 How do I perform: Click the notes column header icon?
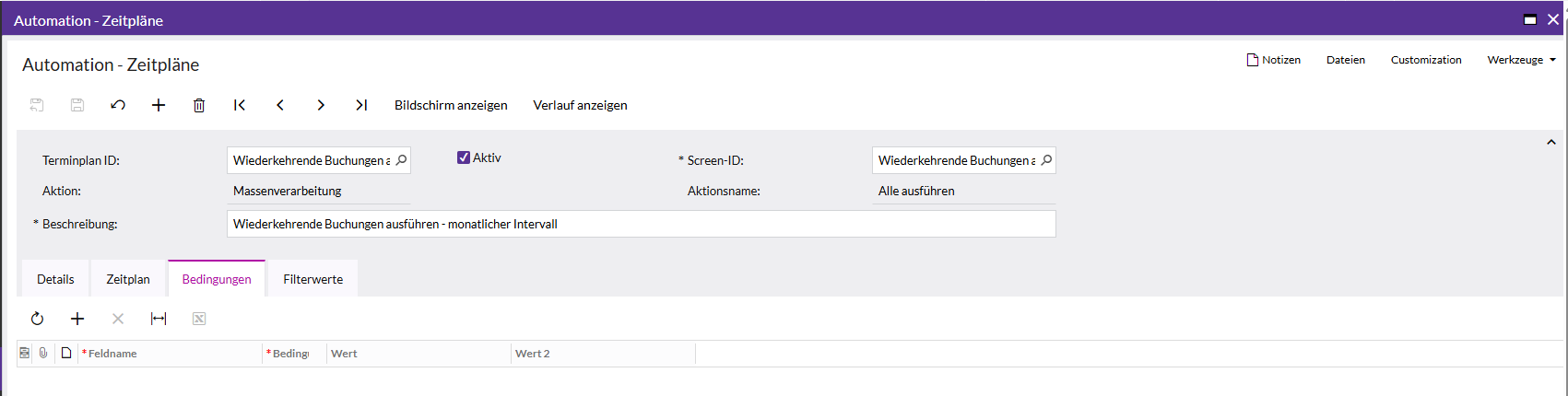(66, 353)
